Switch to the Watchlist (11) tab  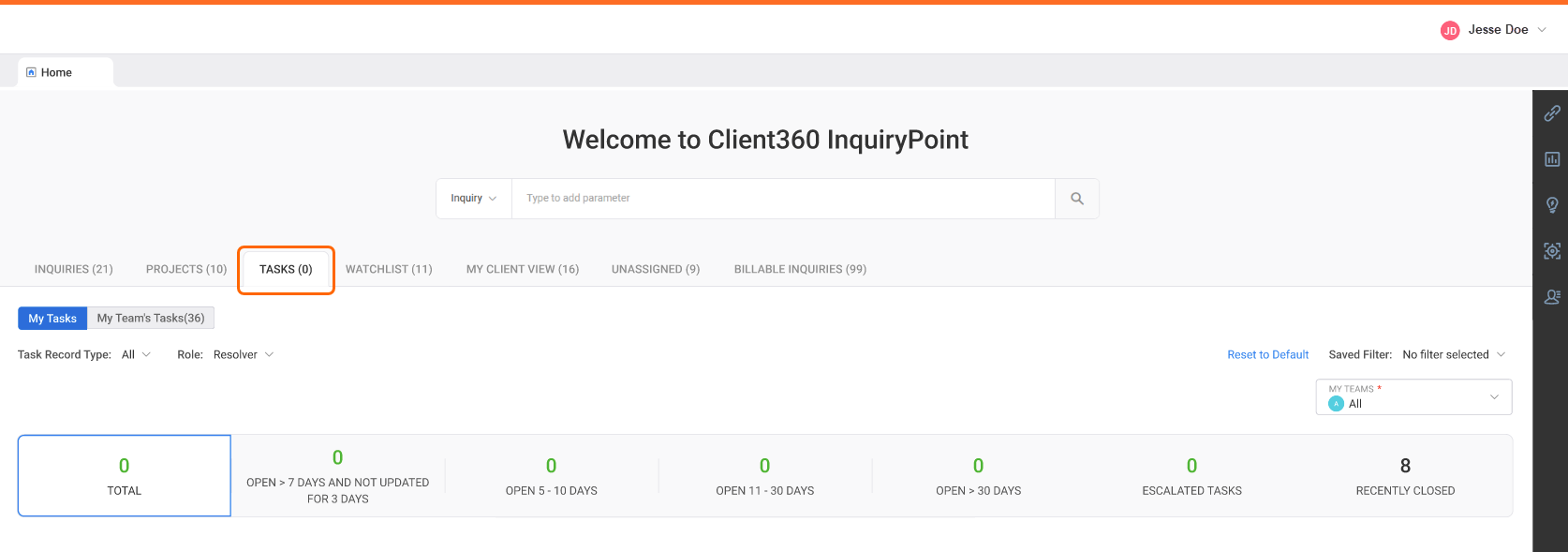pos(389,270)
